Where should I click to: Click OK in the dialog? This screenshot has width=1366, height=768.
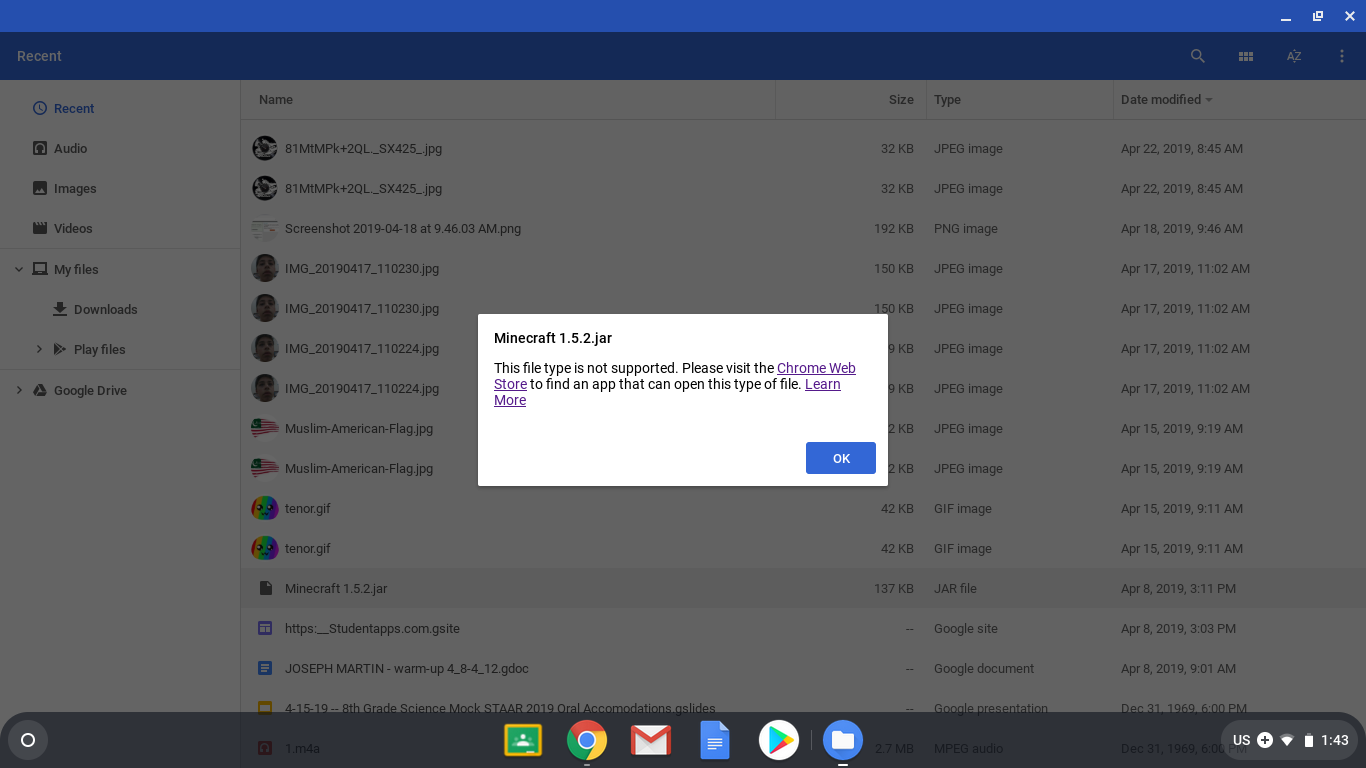[841, 458]
